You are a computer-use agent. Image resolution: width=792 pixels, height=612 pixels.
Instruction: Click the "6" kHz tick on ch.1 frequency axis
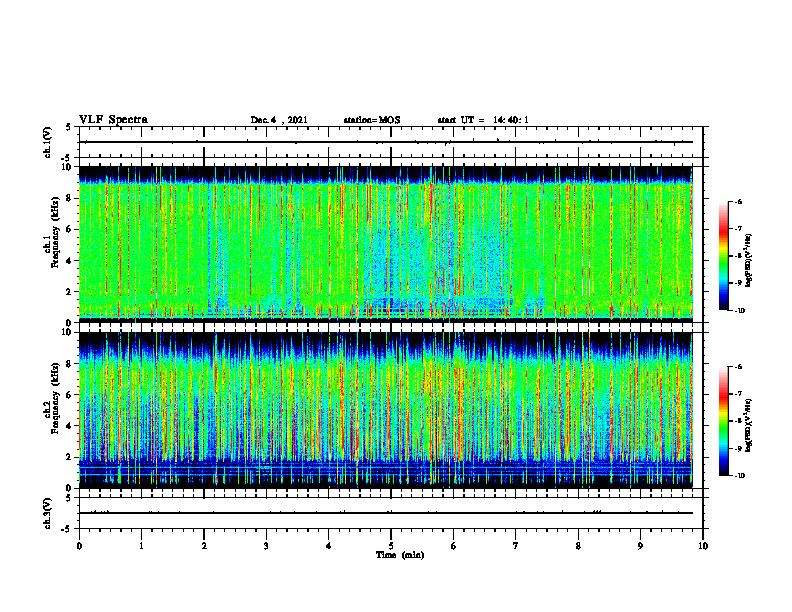pos(70,229)
